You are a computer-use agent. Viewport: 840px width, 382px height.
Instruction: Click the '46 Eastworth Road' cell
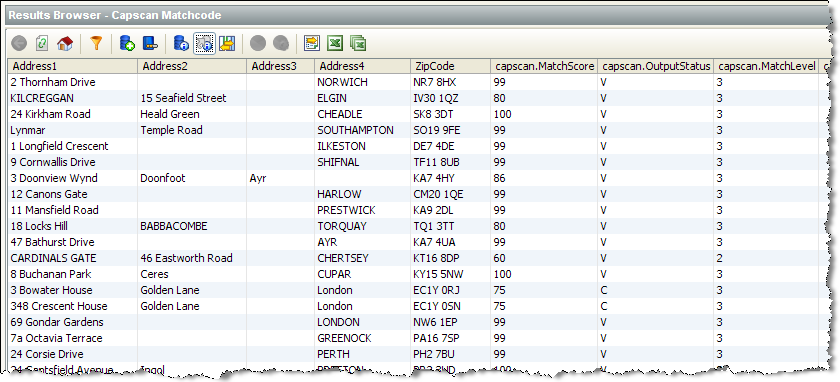(192, 258)
